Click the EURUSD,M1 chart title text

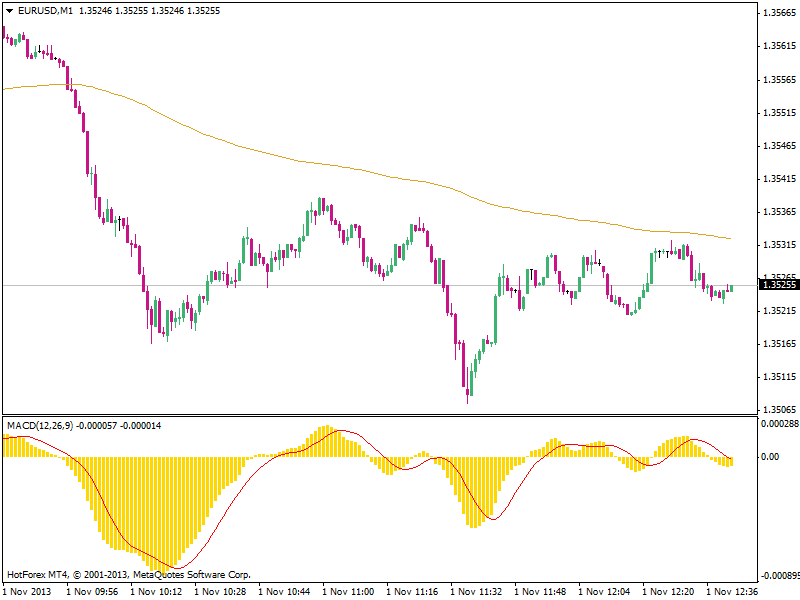point(45,11)
